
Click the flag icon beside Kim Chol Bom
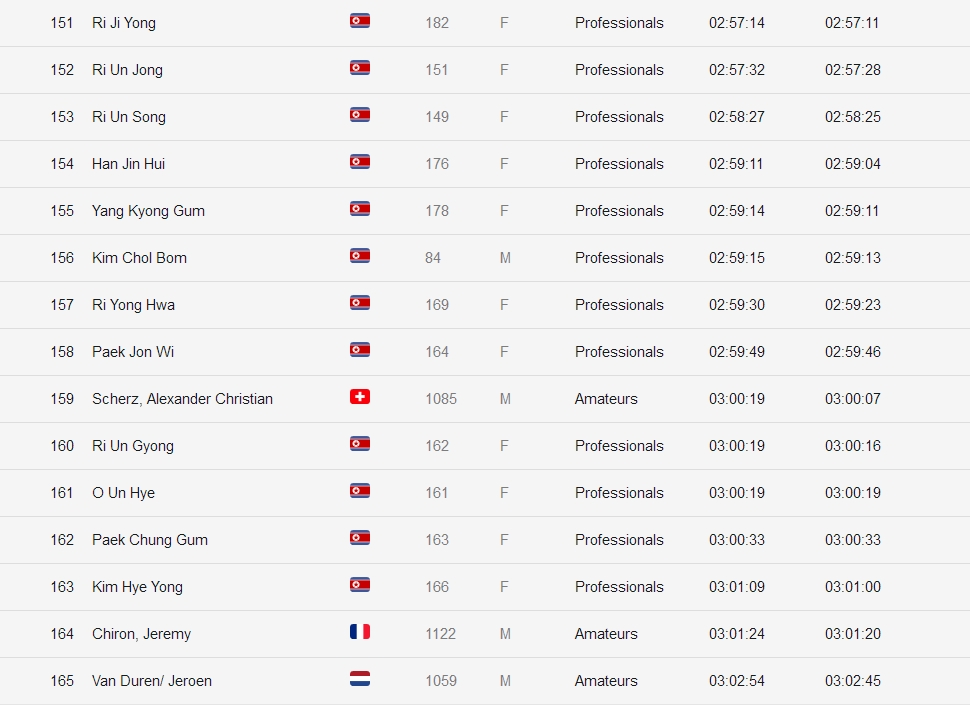360,256
